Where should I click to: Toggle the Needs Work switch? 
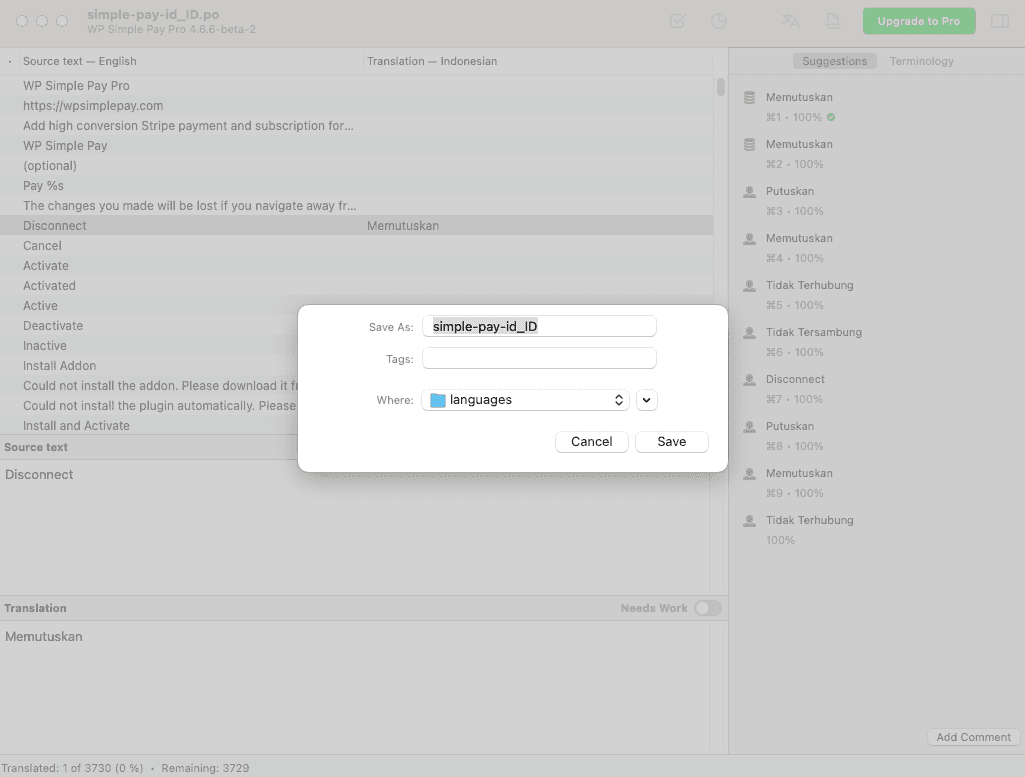point(708,608)
